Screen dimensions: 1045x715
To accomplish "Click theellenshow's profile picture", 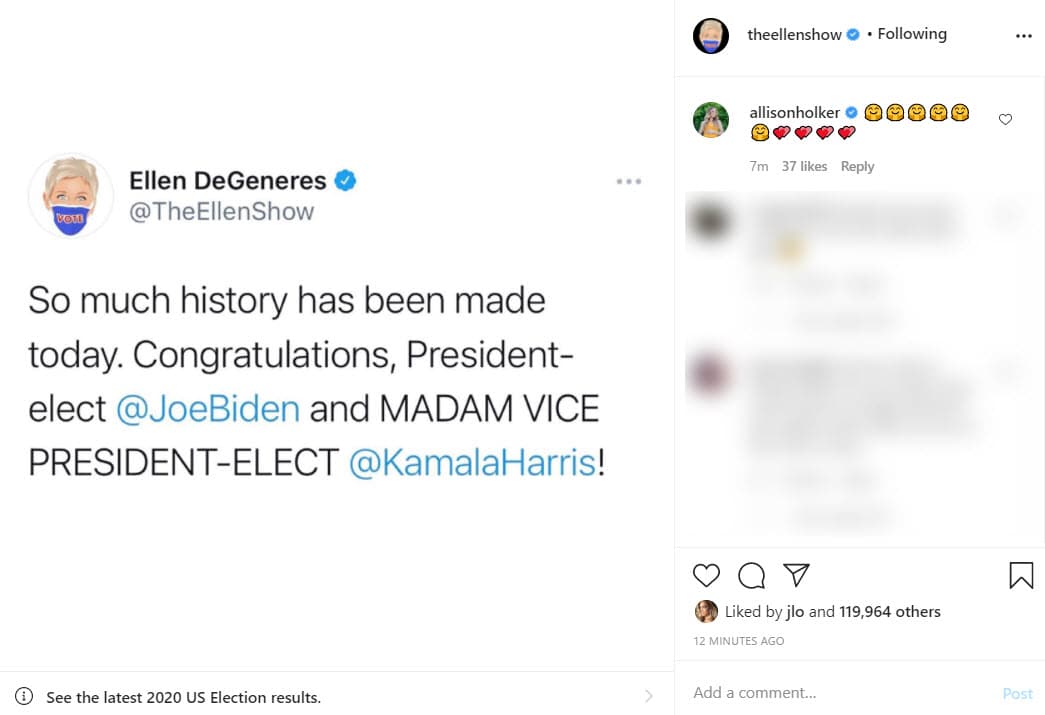I will 711,34.
